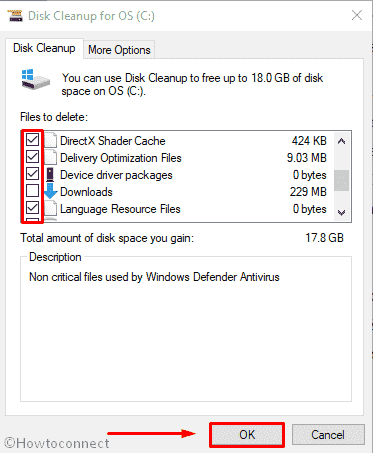Click the 229 MB size value
Viewport: 373px width, 453px height.
[308, 192]
